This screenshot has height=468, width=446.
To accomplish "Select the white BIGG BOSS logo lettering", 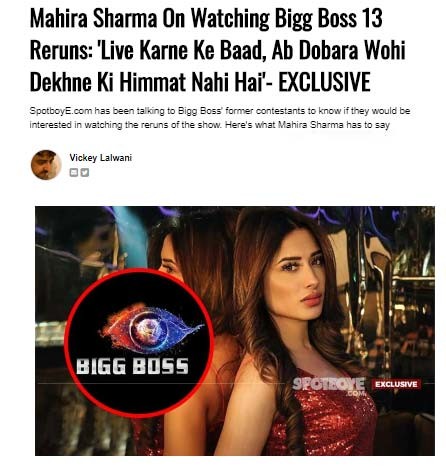I will [x=132, y=366].
